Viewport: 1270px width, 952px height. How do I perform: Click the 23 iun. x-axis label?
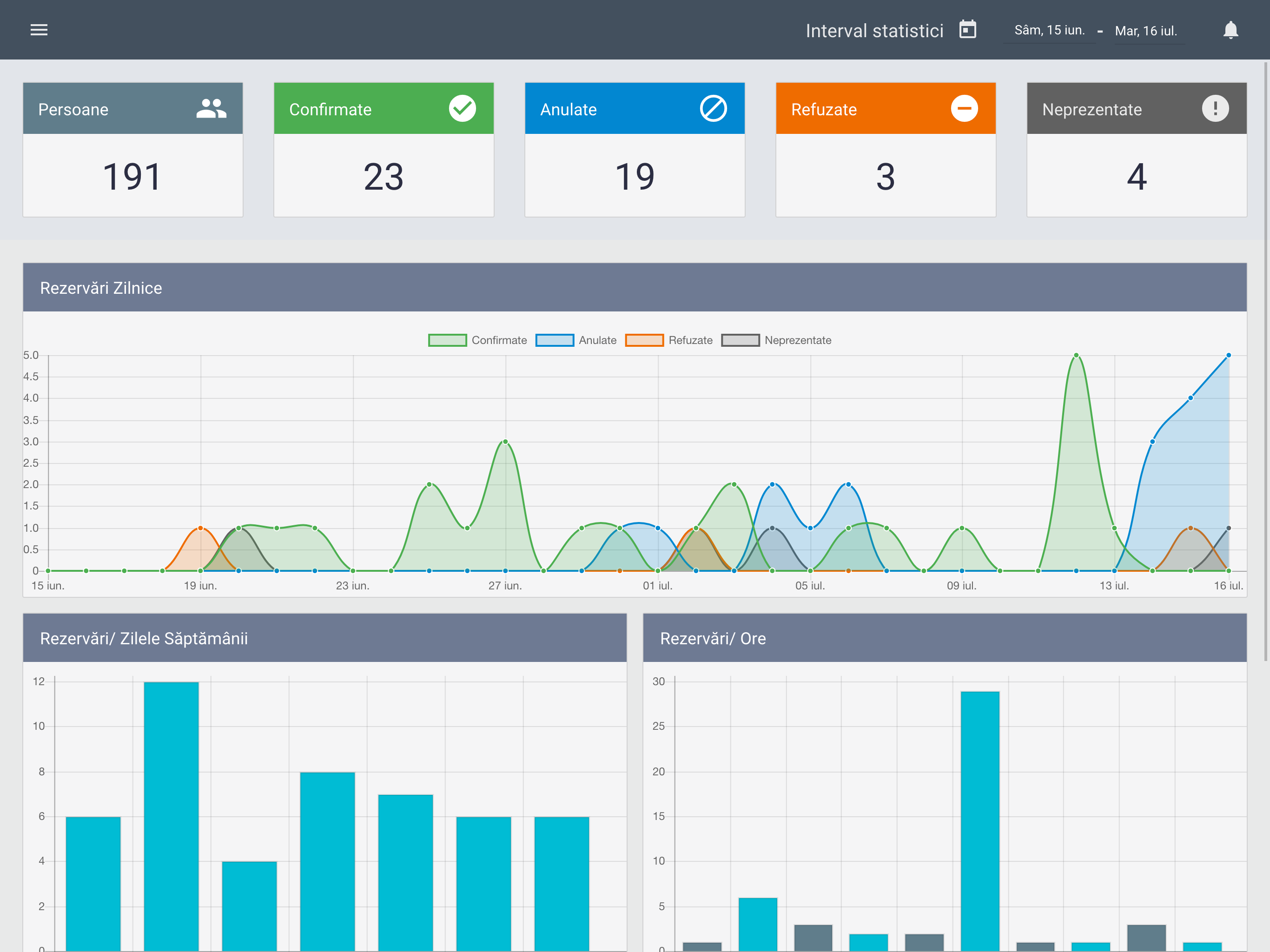[x=352, y=586]
